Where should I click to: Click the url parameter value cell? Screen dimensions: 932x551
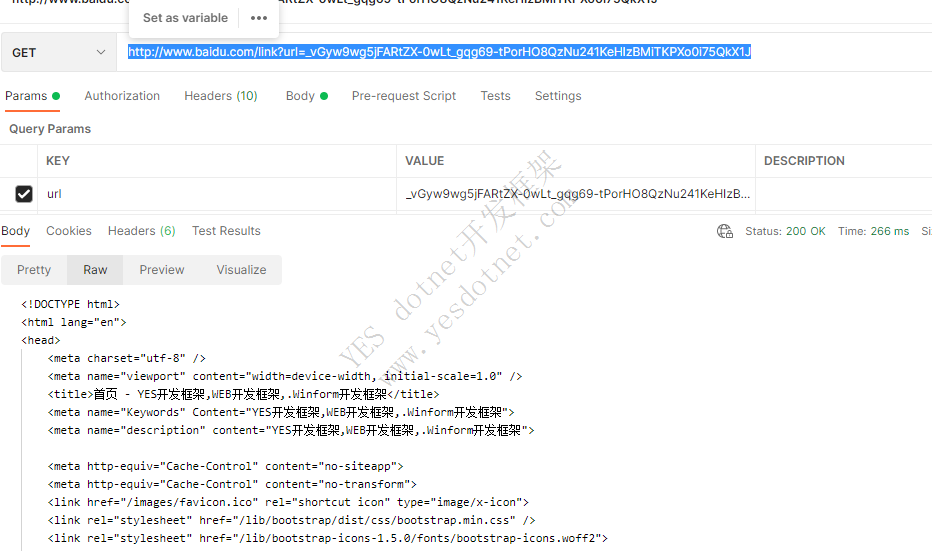[576, 194]
